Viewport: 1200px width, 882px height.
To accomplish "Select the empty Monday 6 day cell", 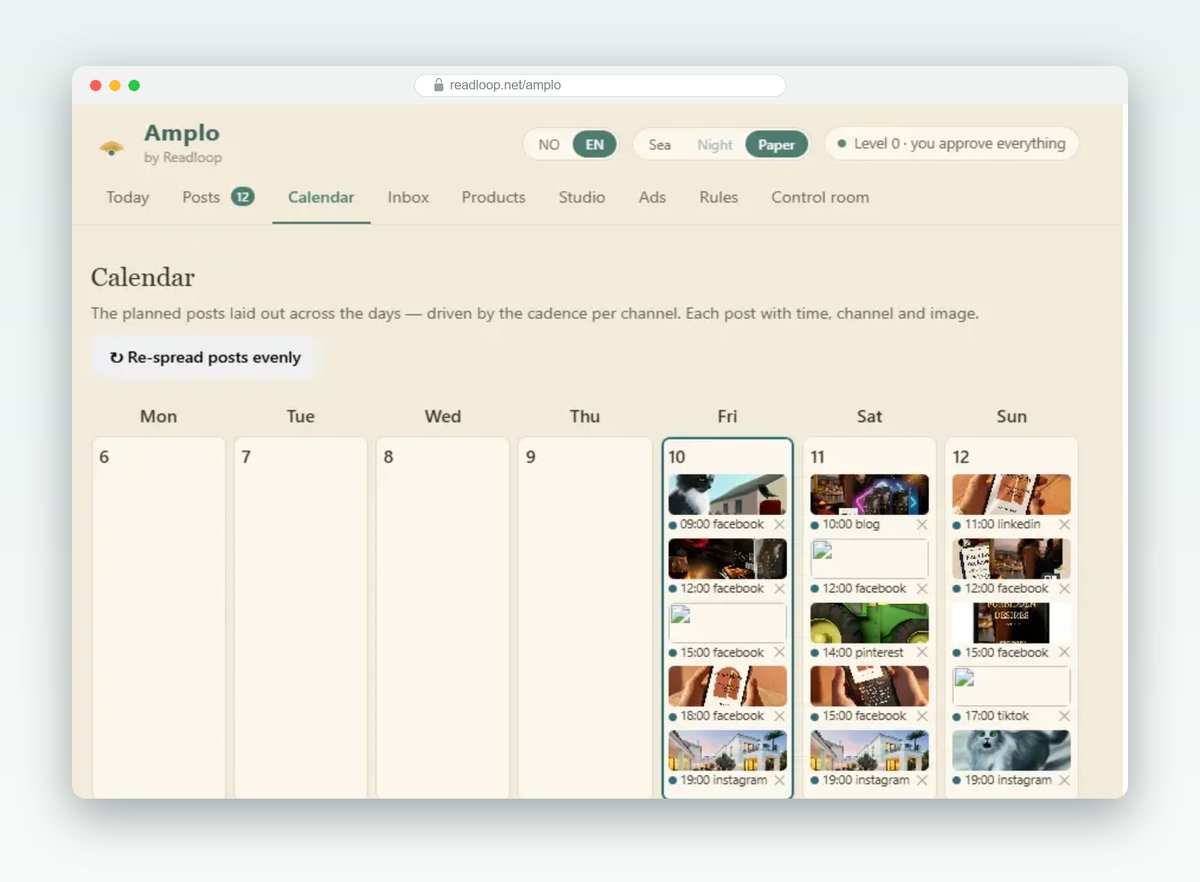I will 159,618.
